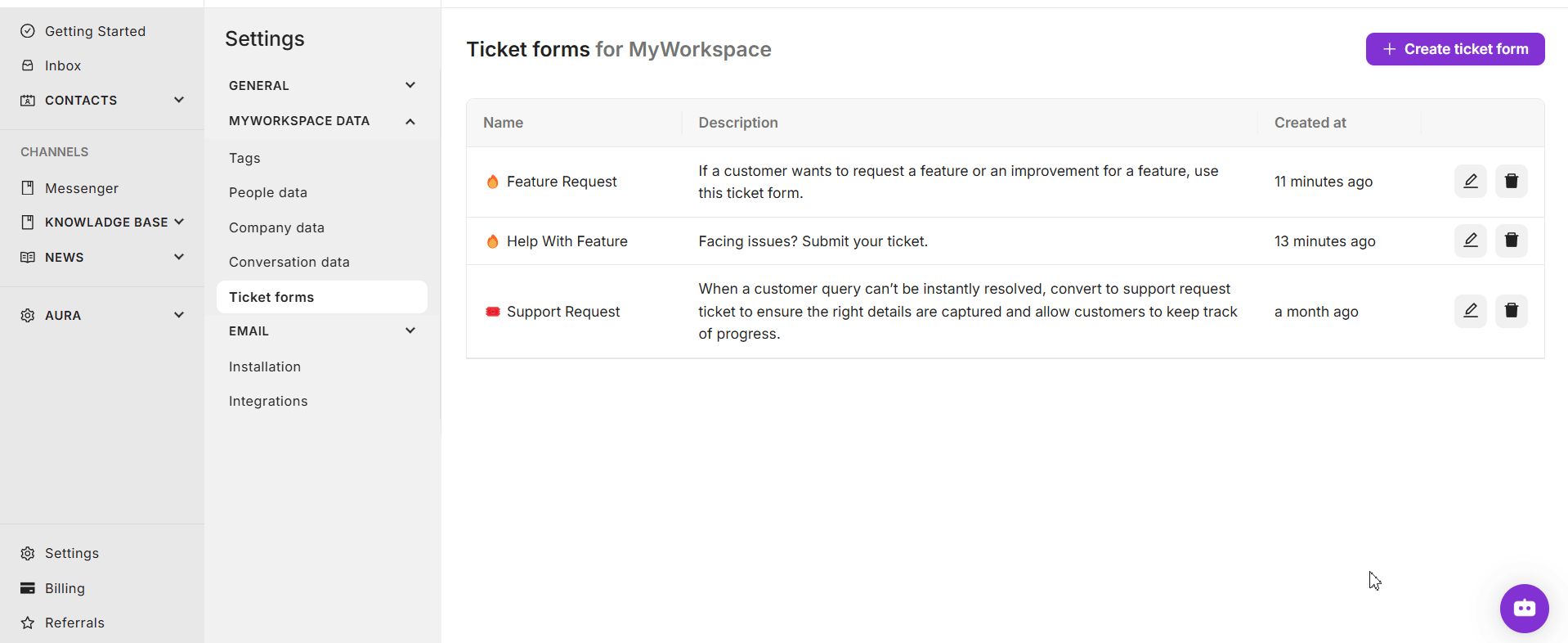Open Messenger channel
1568x643 pixels.
82,188
